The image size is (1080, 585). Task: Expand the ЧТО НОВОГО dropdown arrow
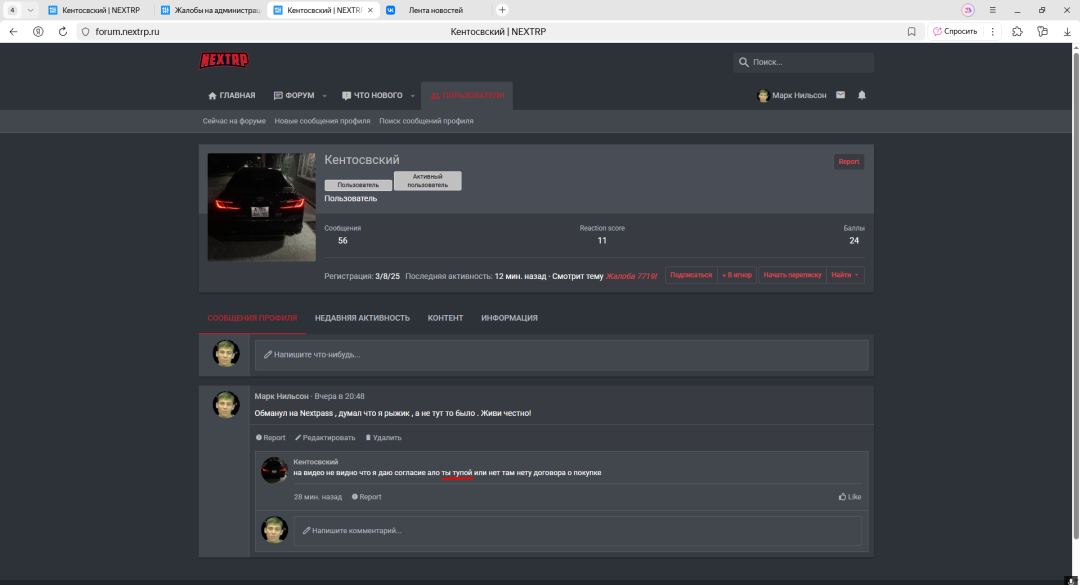pyautogui.click(x=412, y=96)
